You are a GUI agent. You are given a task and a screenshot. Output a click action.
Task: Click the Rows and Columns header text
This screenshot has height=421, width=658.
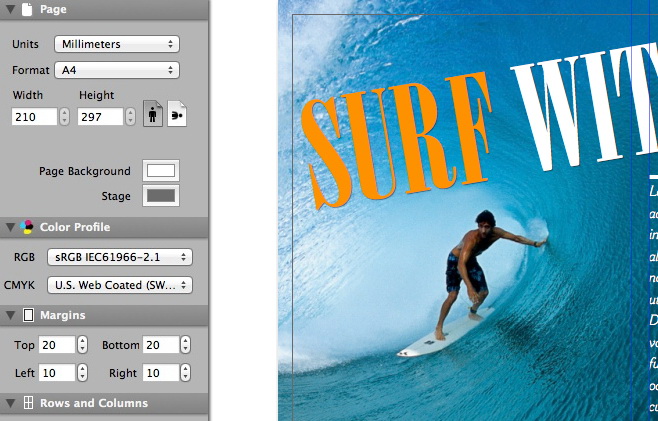(94, 403)
